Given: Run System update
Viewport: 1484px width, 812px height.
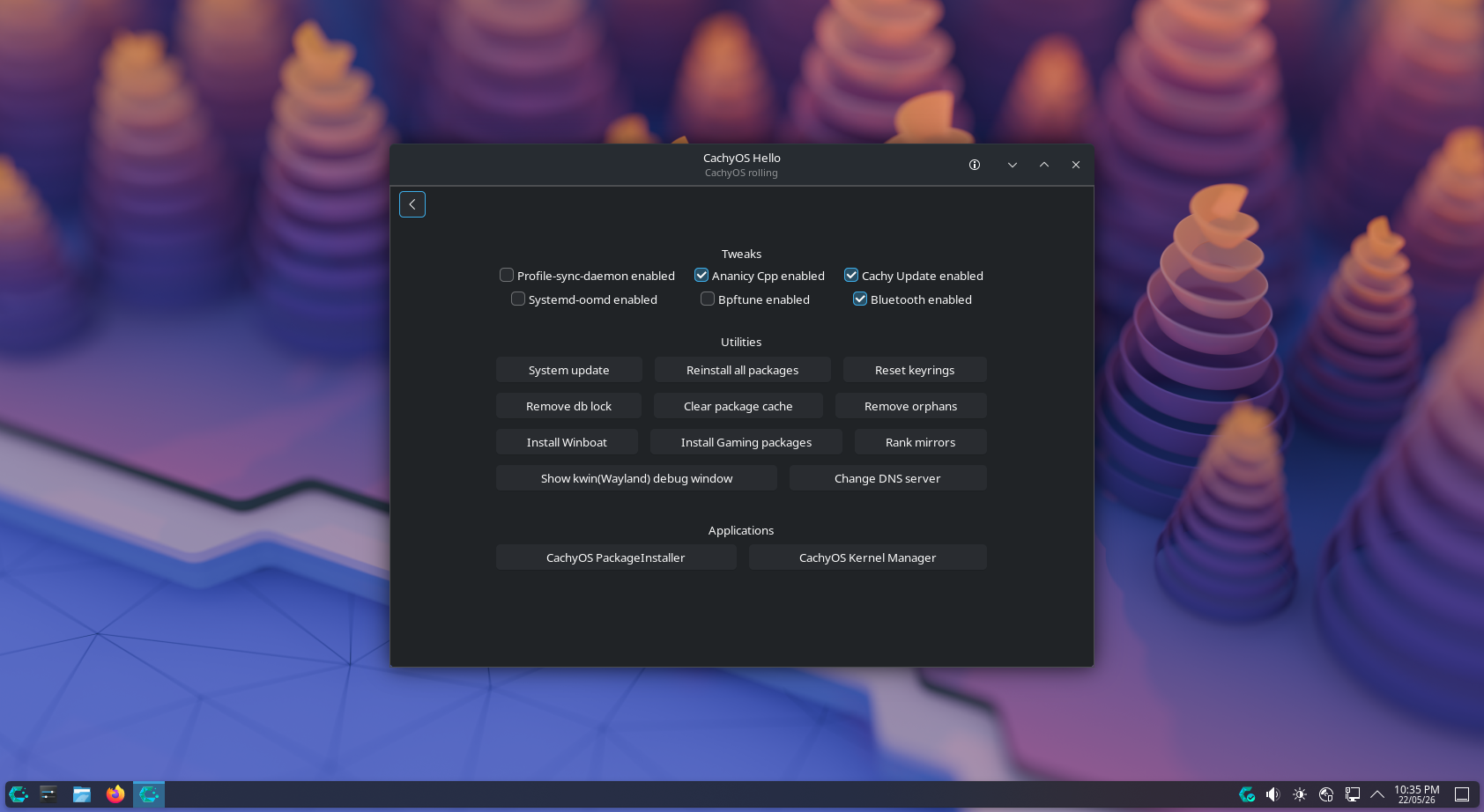Looking at the screenshot, I should tap(569, 370).
